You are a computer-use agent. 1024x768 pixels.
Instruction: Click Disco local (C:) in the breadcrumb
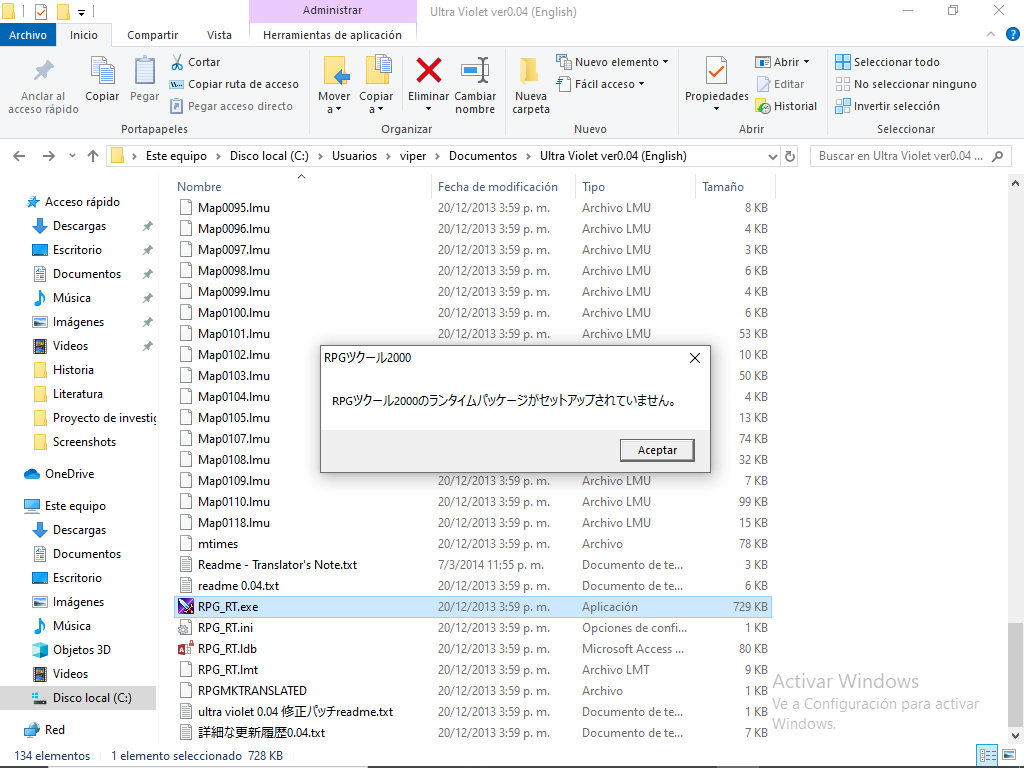coord(269,156)
